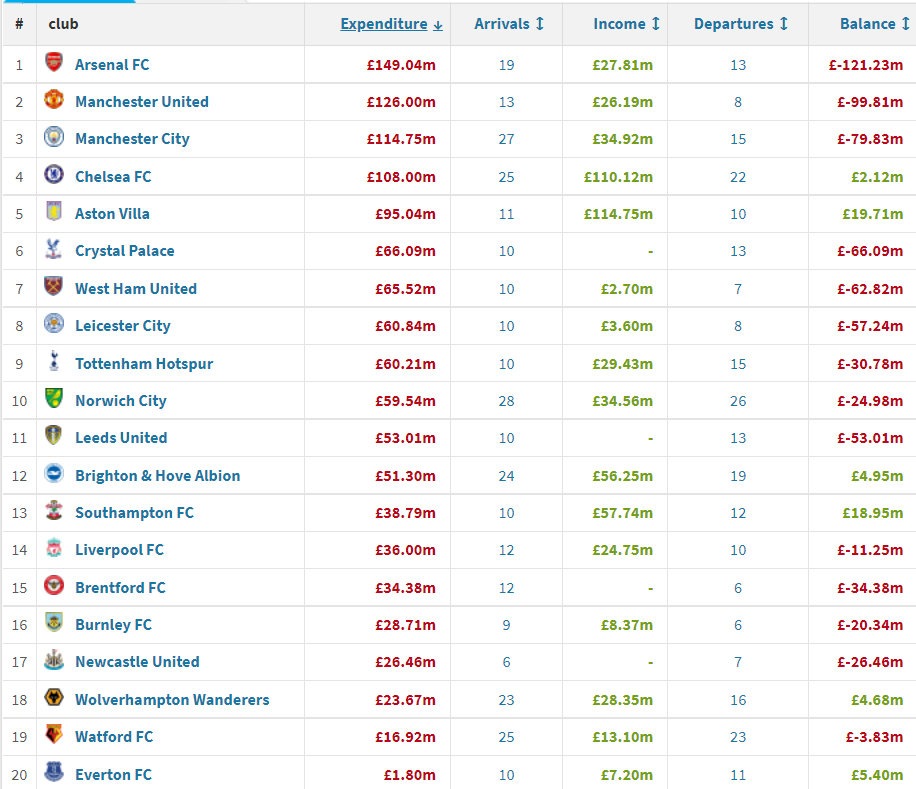Viewport: 916px width, 789px height.
Task: Click Southampton's £18.95m balance value
Action: click(x=873, y=513)
